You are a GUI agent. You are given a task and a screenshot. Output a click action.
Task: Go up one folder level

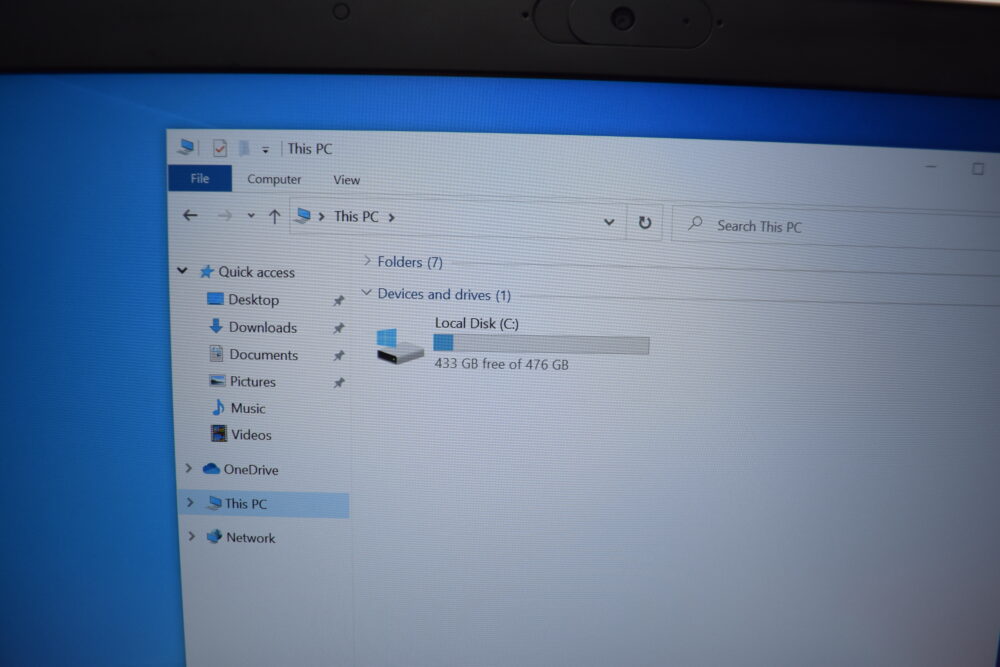(274, 217)
